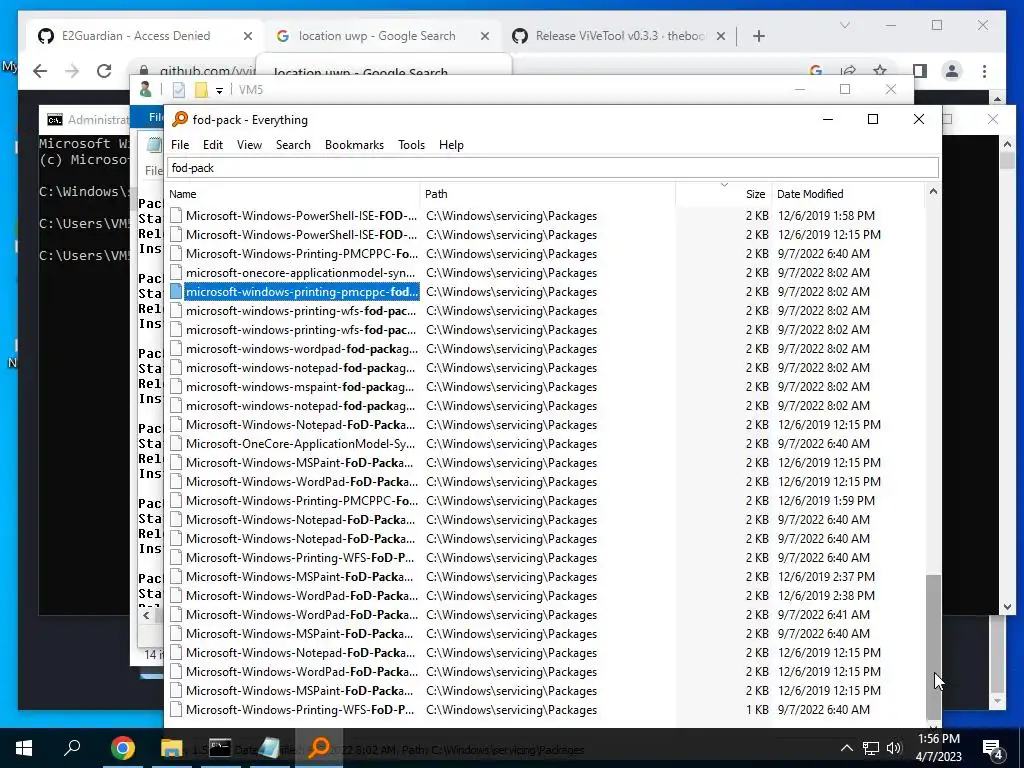Open Chrome from the taskbar
The height and width of the screenshot is (768, 1024).
[123, 748]
